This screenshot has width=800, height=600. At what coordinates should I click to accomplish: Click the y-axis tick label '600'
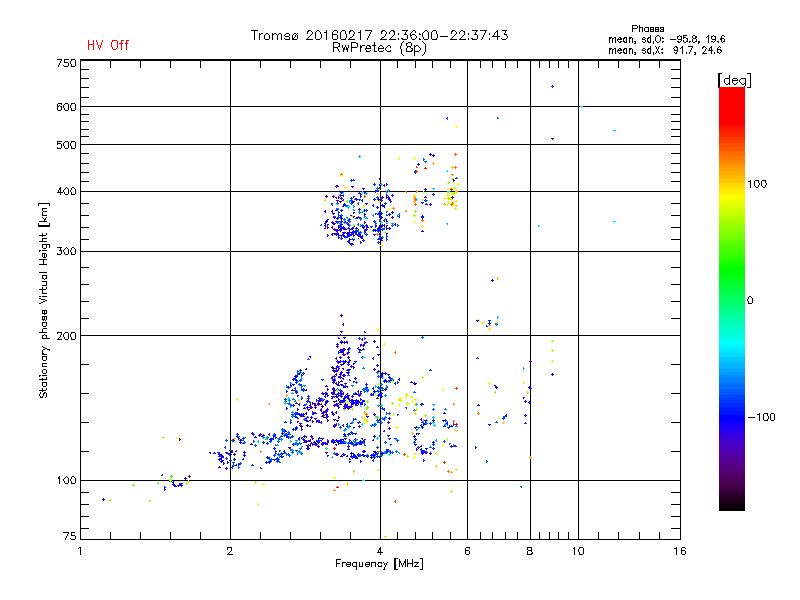[66, 107]
